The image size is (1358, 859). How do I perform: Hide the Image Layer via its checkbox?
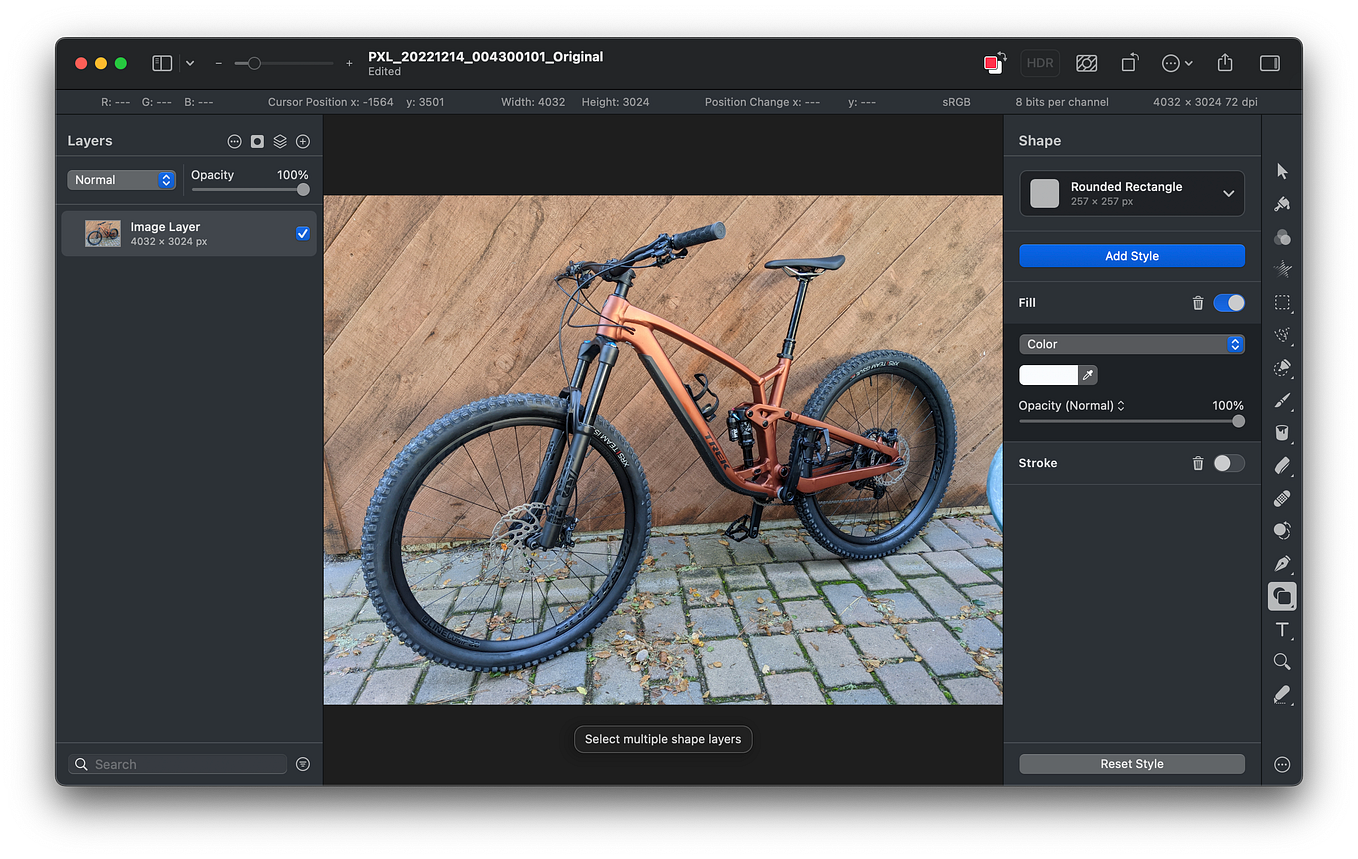302,233
